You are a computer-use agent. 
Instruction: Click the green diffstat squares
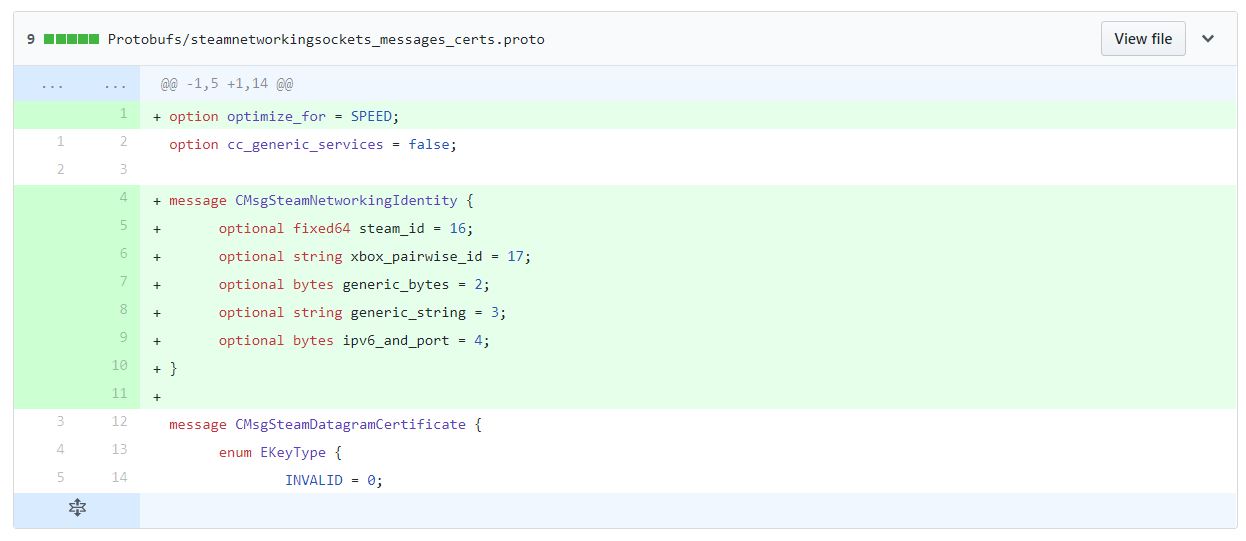click(x=71, y=40)
